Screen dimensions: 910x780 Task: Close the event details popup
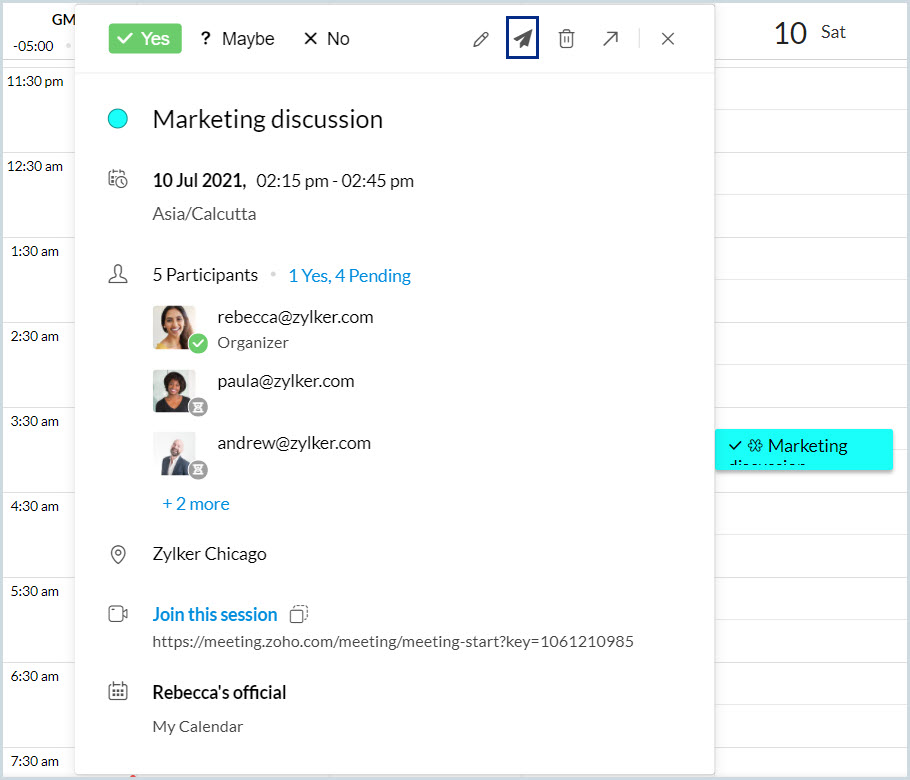click(668, 39)
